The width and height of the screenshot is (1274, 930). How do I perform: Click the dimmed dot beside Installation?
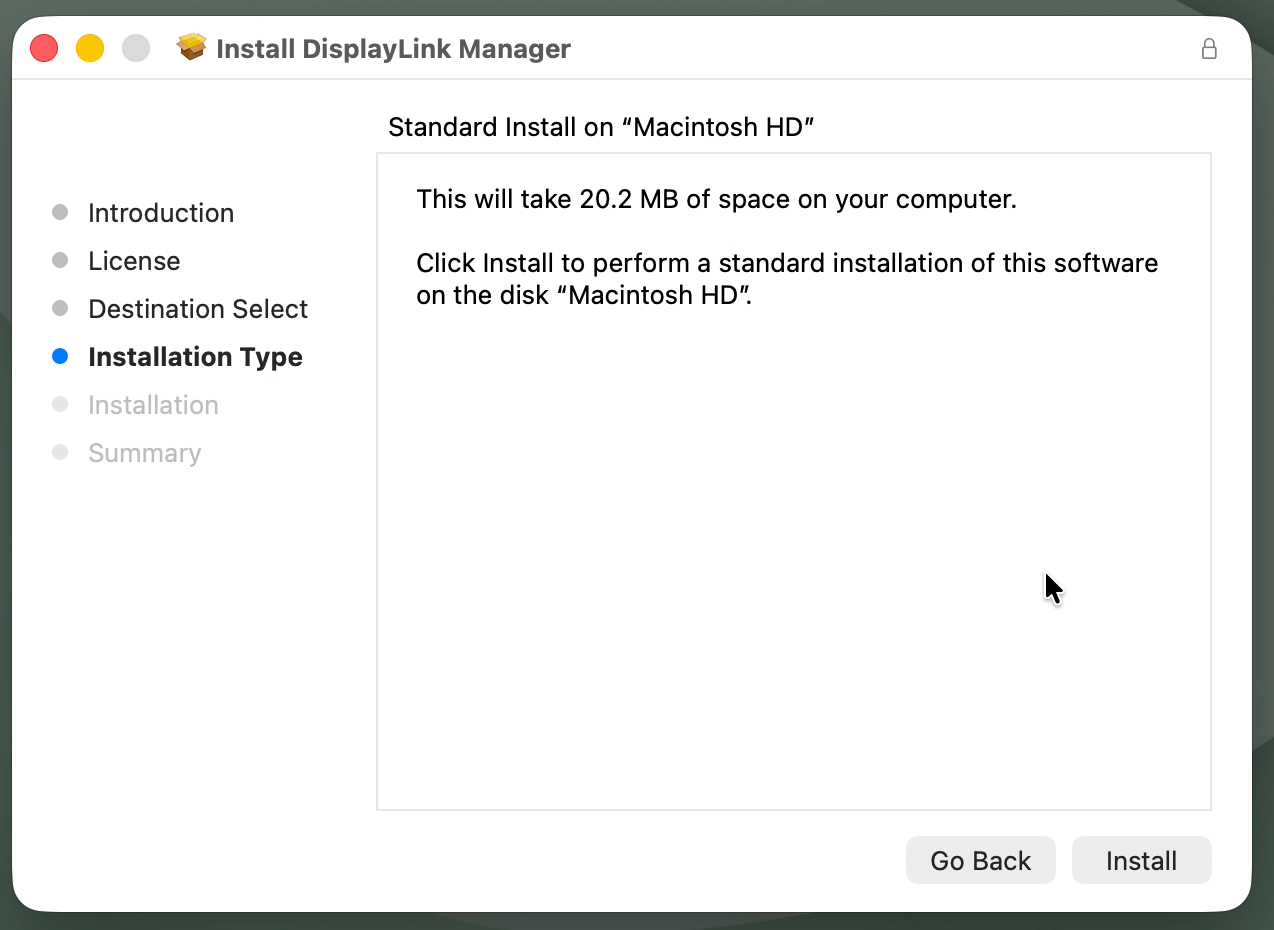click(60, 404)
